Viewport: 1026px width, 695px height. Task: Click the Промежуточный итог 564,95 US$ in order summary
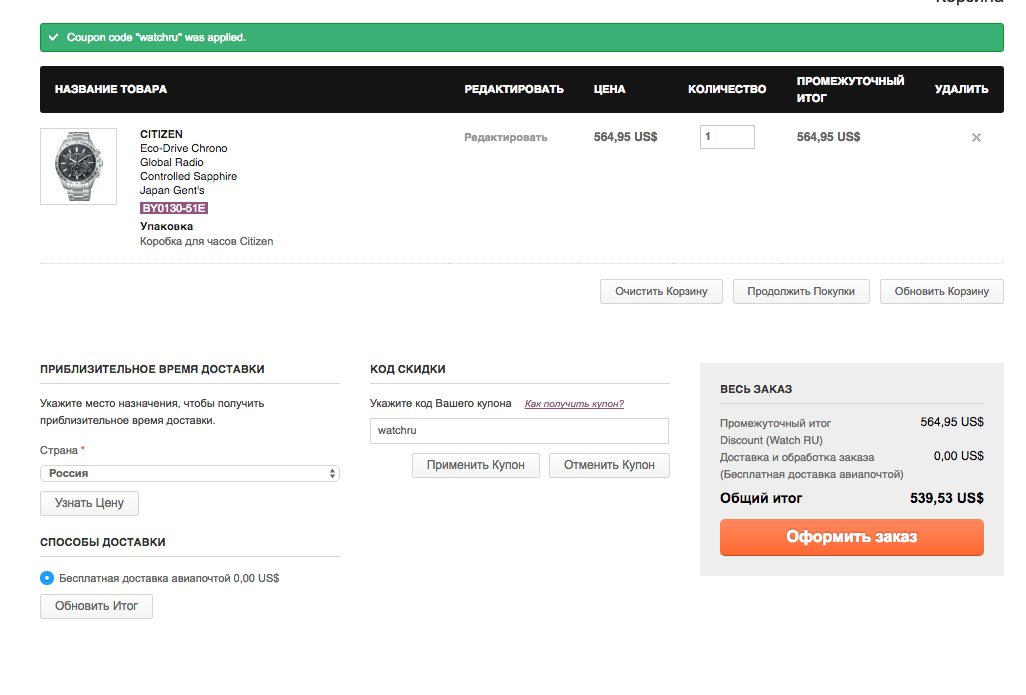(x=951, y=422)
